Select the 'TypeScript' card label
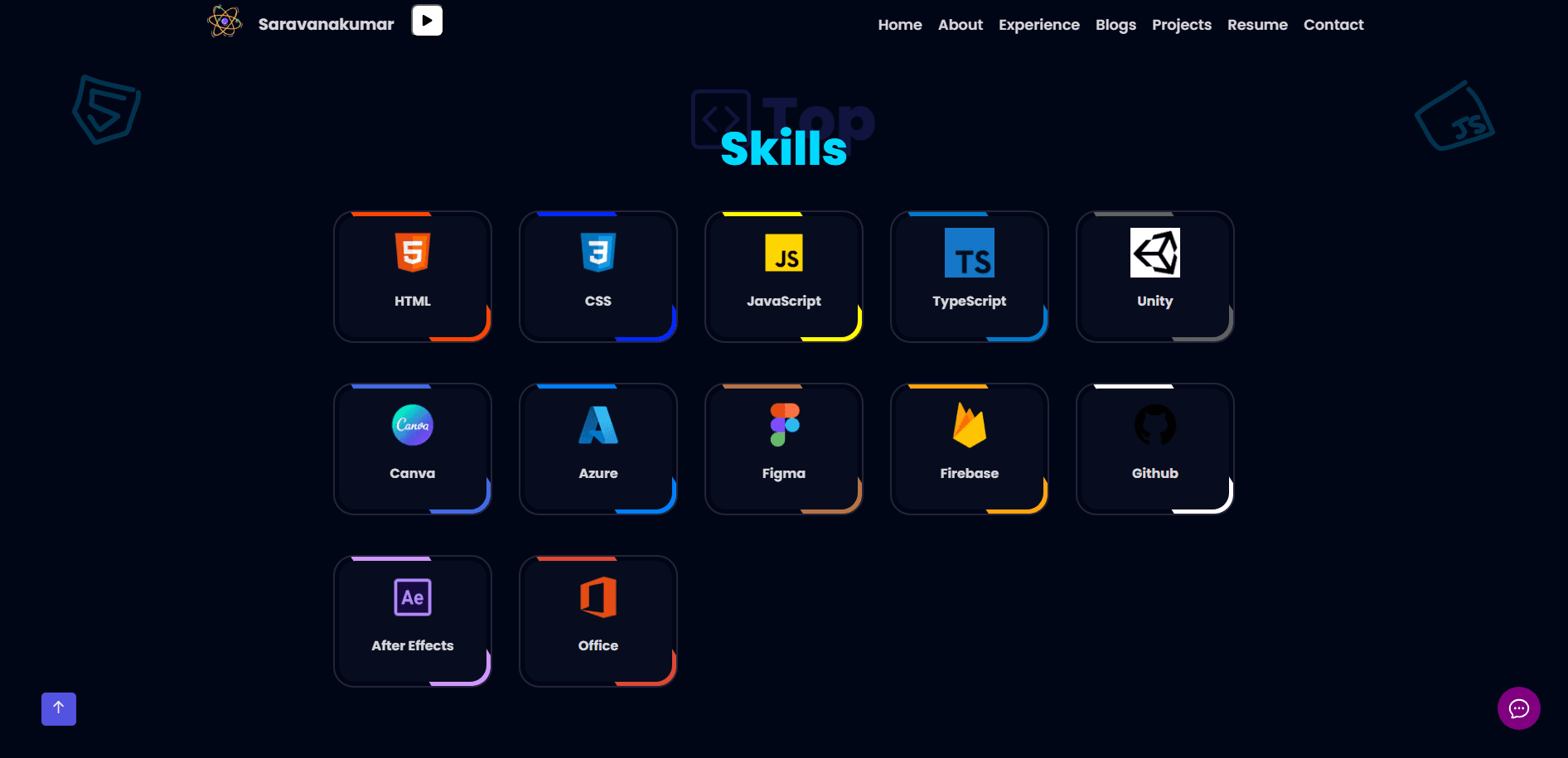The image size is (1568, 758). (970, 301)
